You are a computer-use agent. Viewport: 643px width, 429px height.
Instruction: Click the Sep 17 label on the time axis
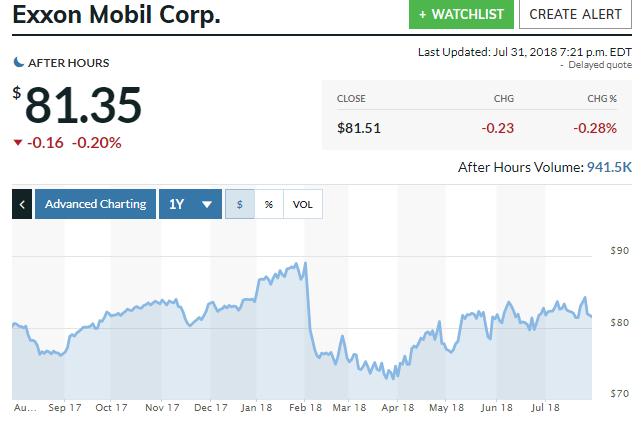(65, 407)
